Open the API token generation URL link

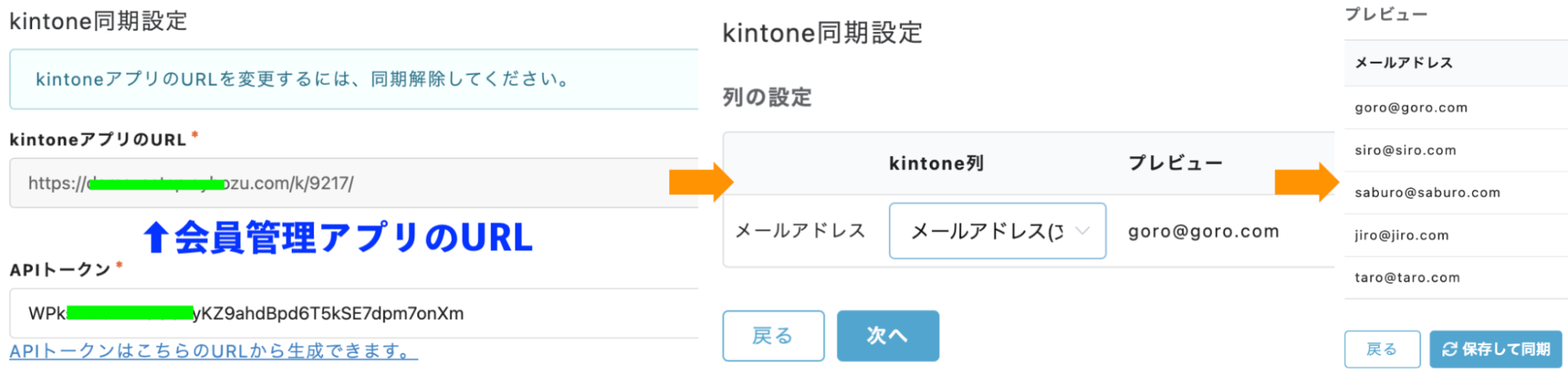click(x=213, y=351)
